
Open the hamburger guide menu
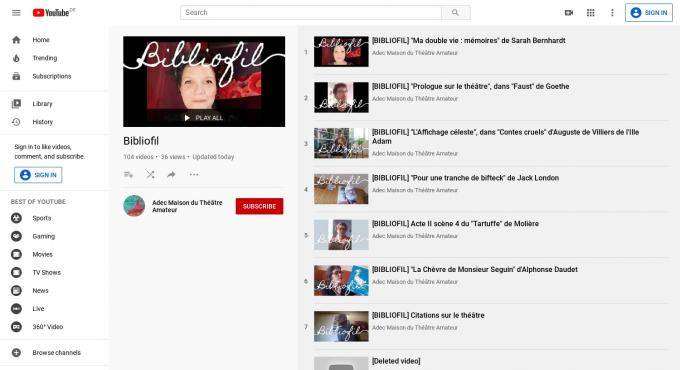pyautogui.click(x=16, y=13)
